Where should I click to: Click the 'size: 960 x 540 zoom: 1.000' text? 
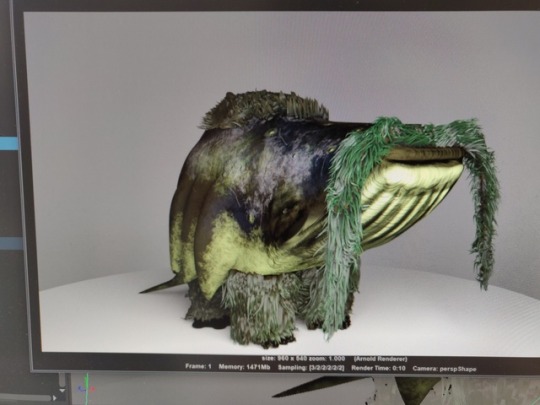pyautogui.click(x=303, y=359)
